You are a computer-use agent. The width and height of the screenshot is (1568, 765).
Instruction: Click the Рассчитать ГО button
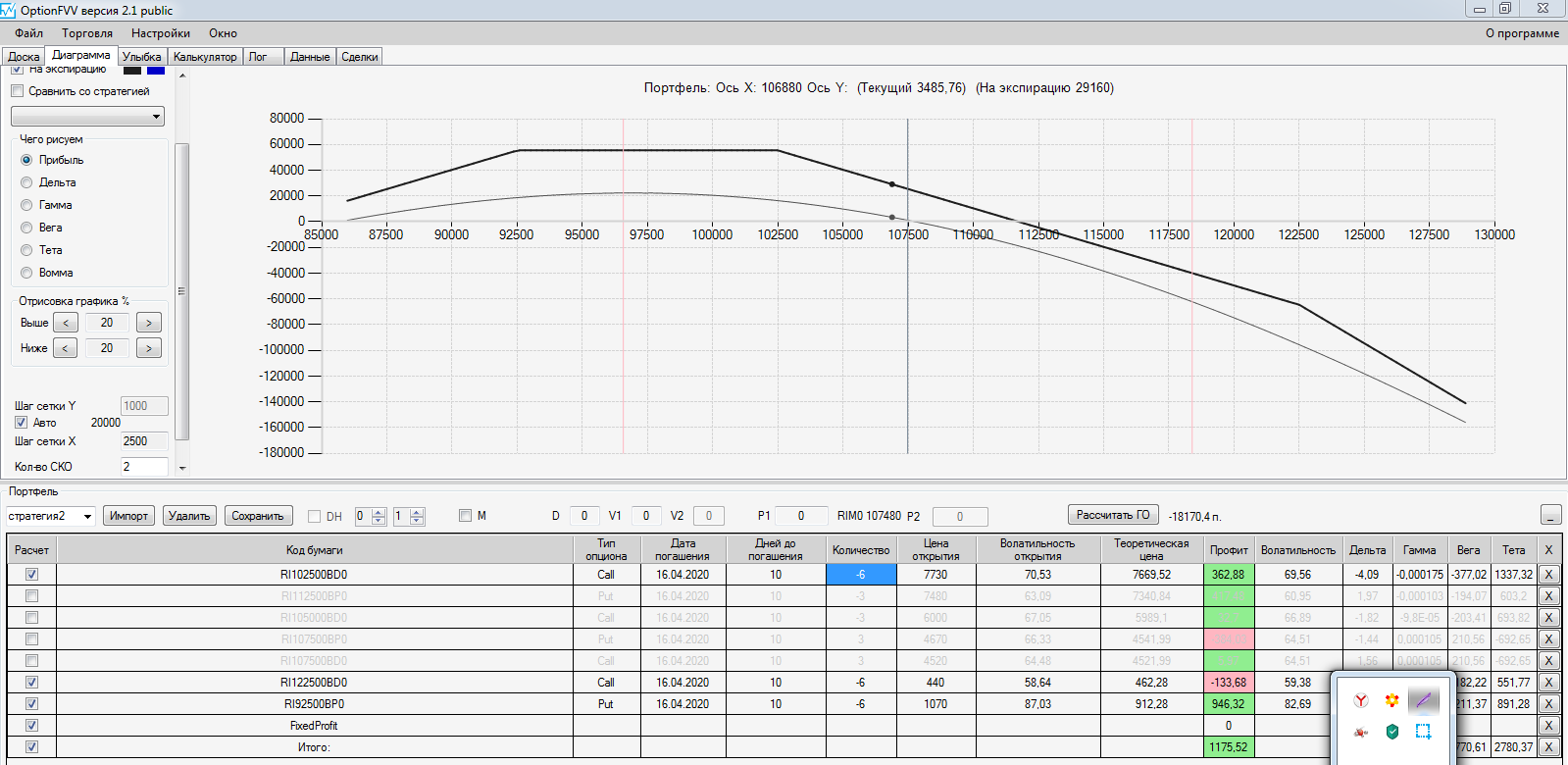point(1113,515)
